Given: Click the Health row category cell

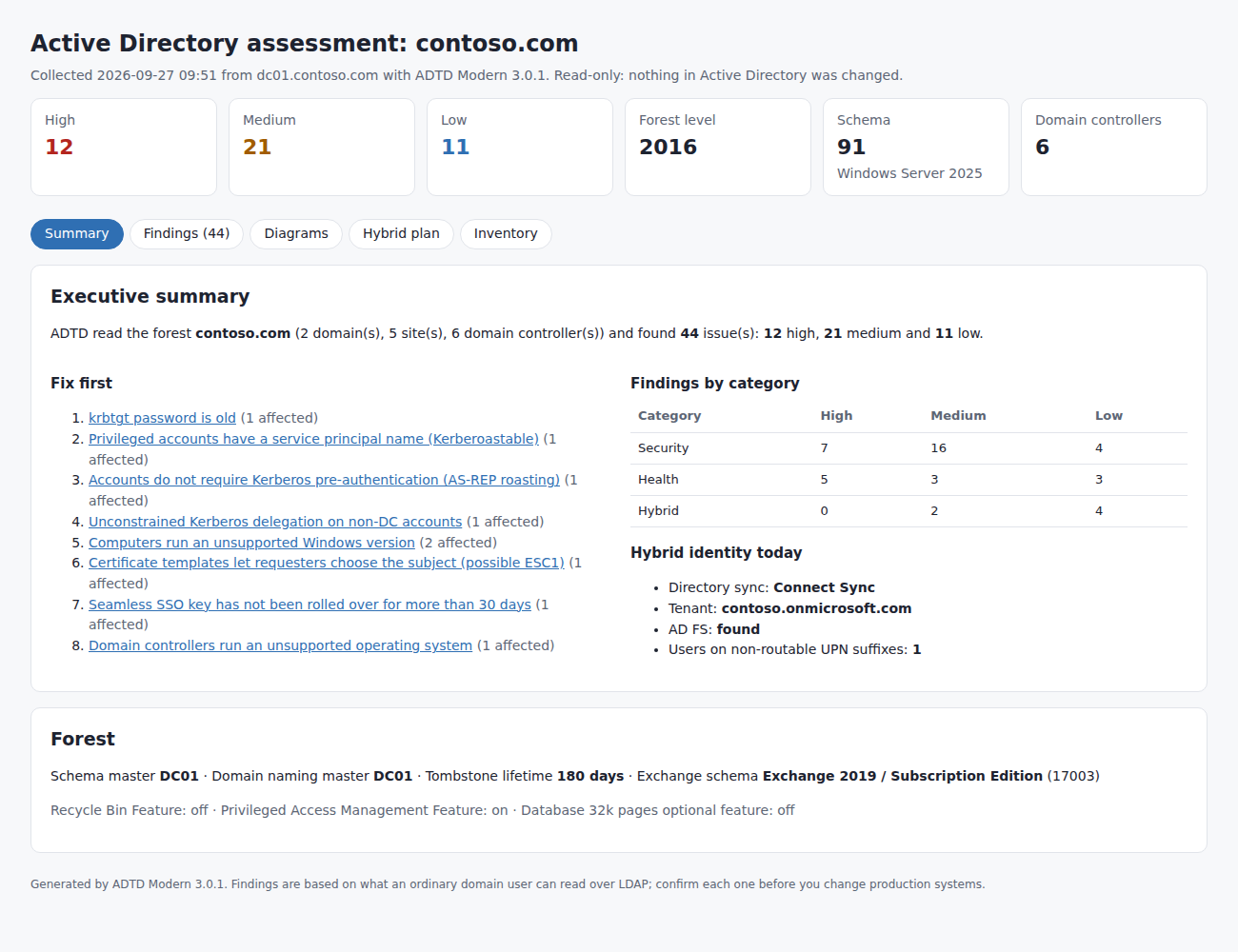Looking at the screenshot, I should (722, 480).
